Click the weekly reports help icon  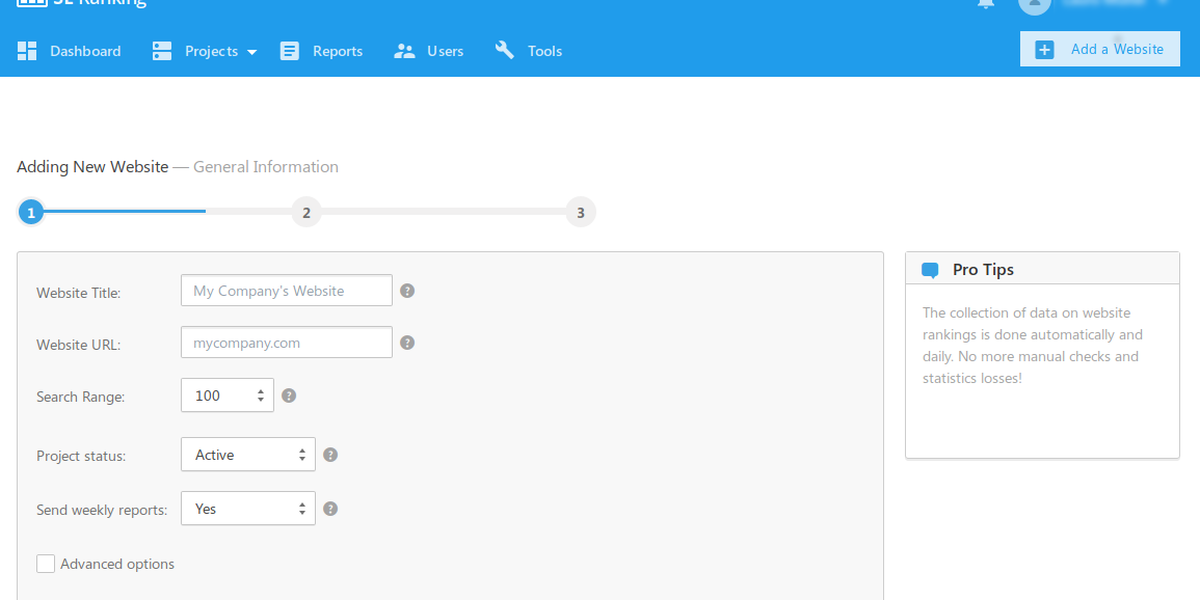[x=331, y=509]
